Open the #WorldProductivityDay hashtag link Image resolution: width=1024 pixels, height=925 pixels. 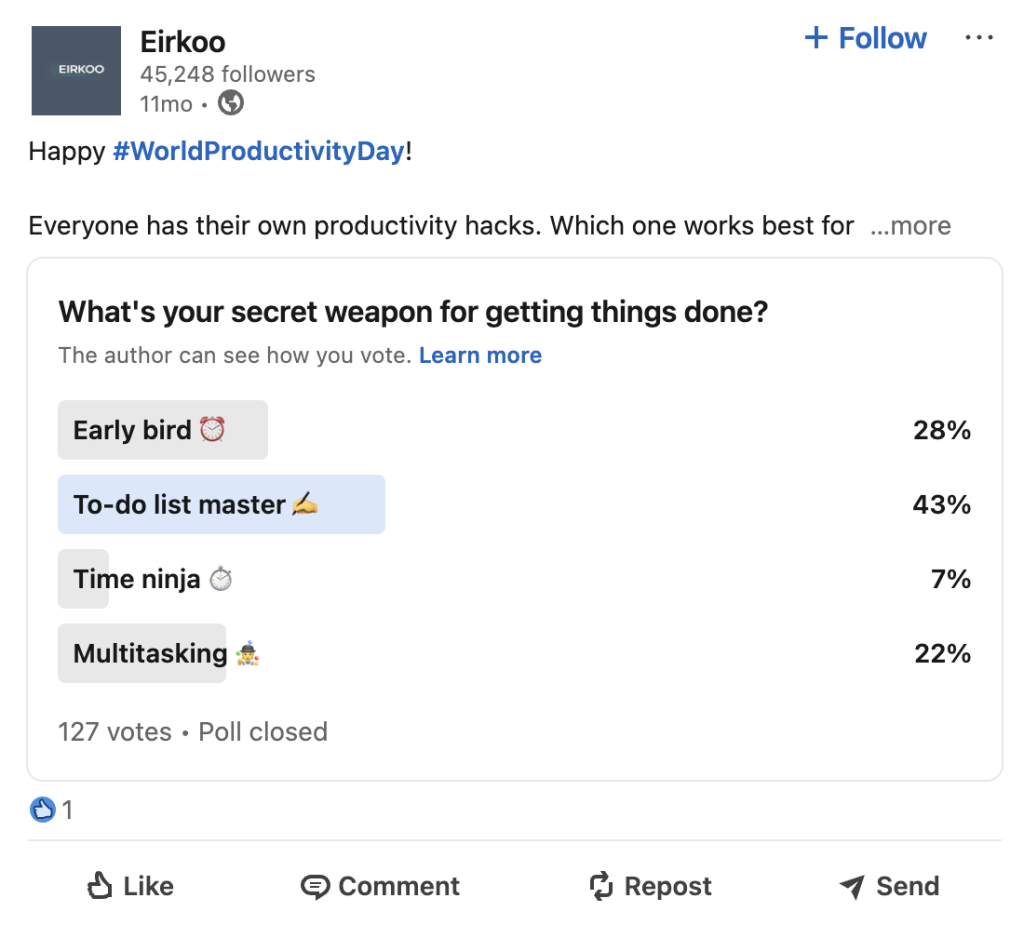[x=259, y=152]
